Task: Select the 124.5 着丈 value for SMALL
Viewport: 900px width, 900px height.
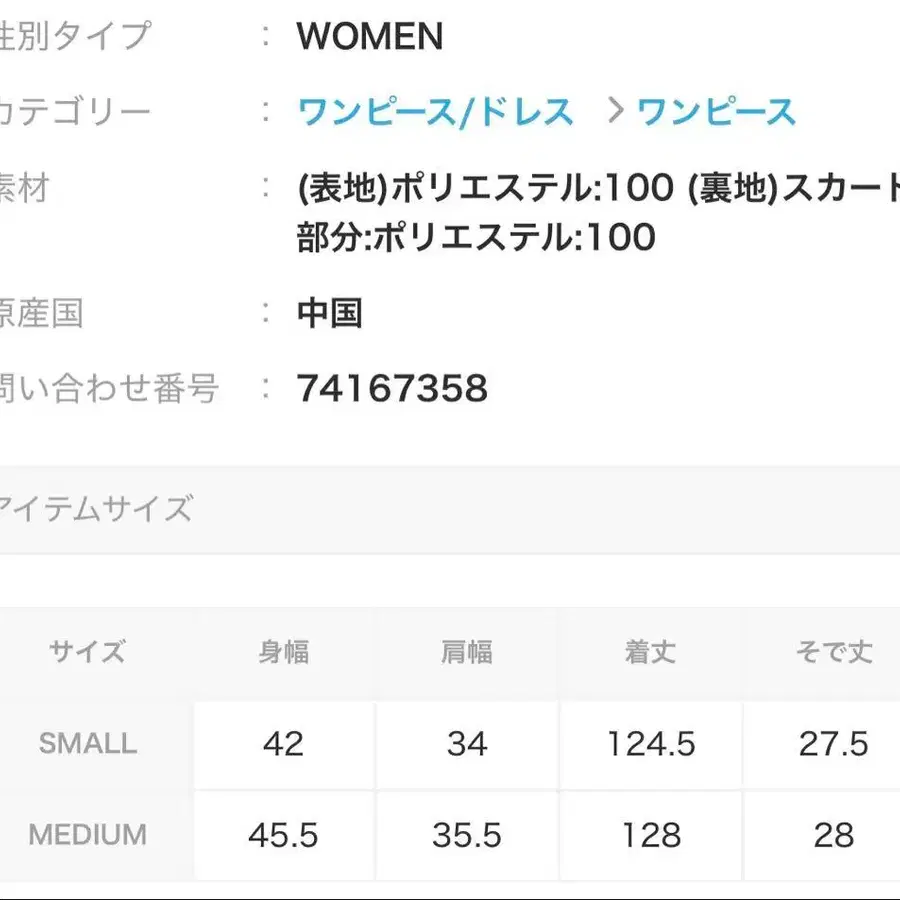Action: click(650, 744)
